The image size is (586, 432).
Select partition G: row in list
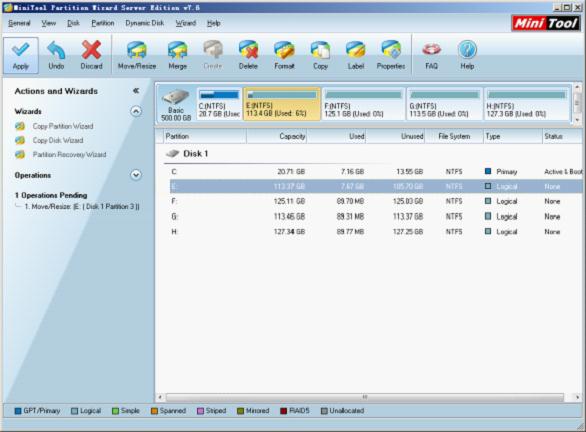[374, 216]
